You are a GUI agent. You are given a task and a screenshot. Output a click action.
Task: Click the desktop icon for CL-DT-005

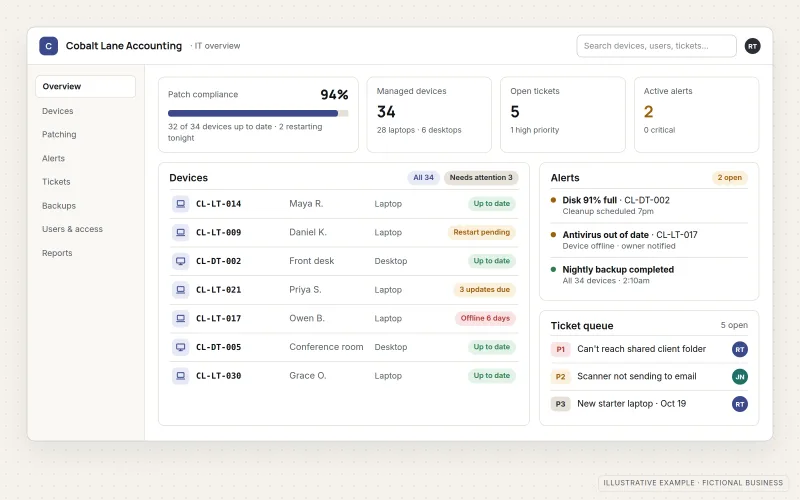[x=181, y=347]
